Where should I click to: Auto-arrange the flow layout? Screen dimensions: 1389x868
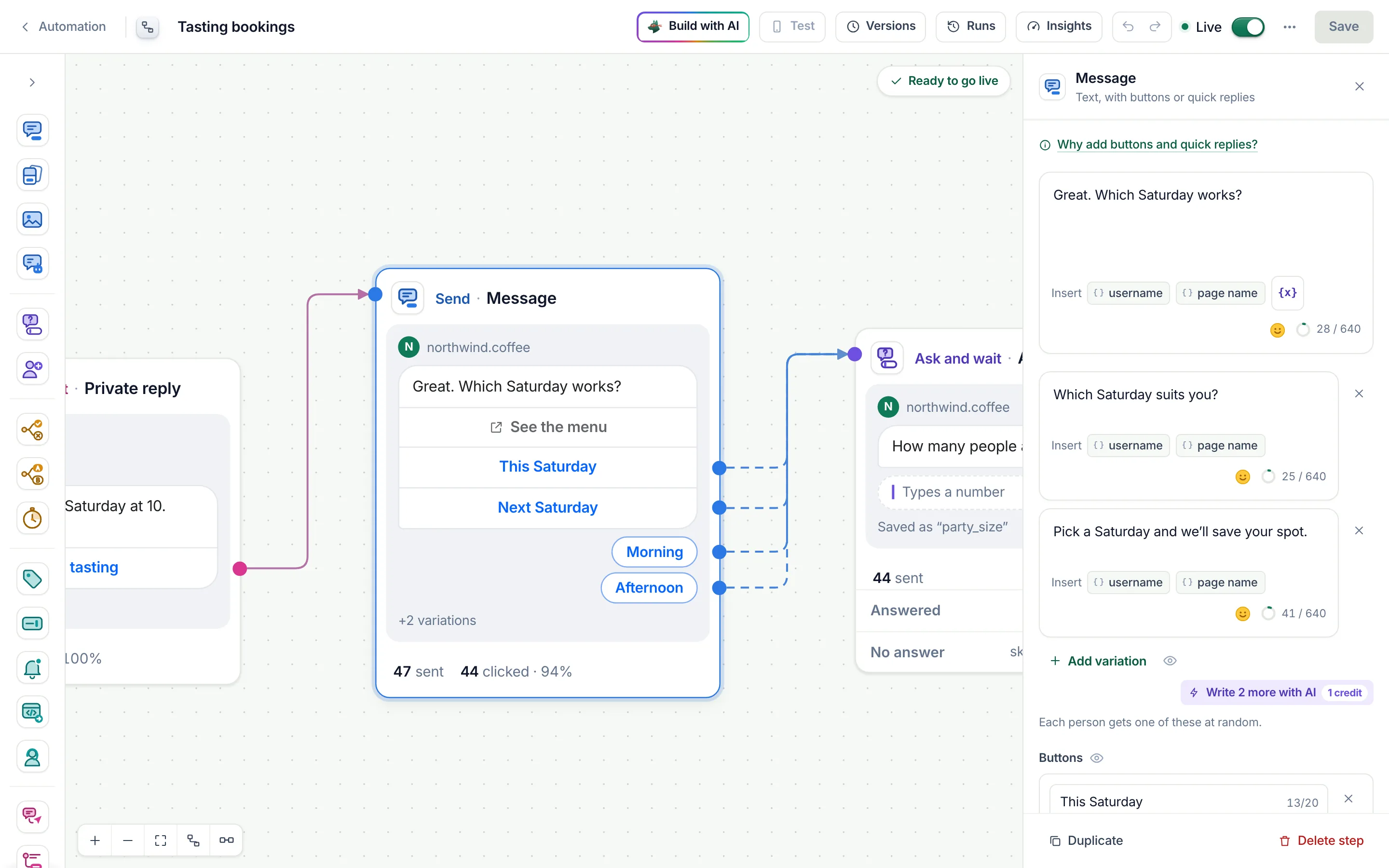(193, 841)
